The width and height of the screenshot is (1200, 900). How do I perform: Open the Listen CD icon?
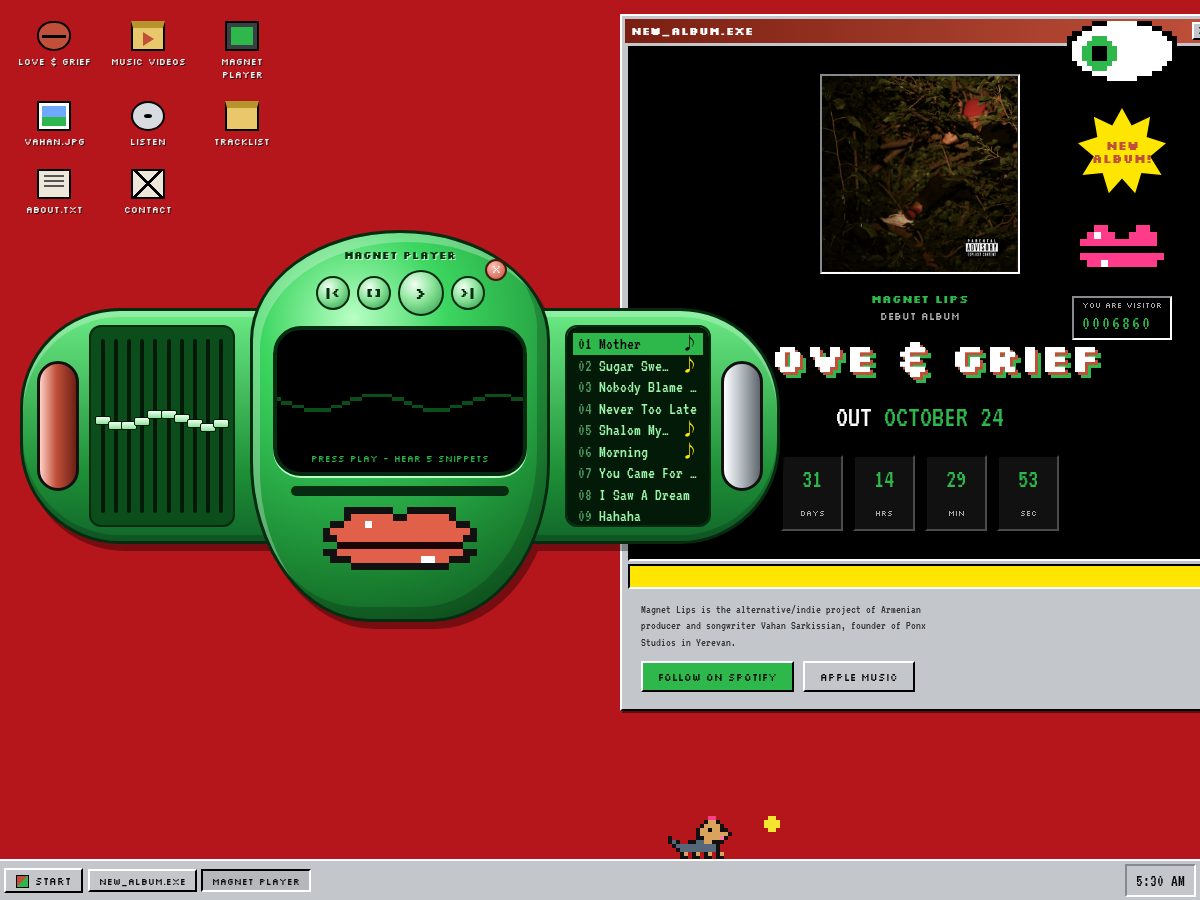[x=148, y=124]
